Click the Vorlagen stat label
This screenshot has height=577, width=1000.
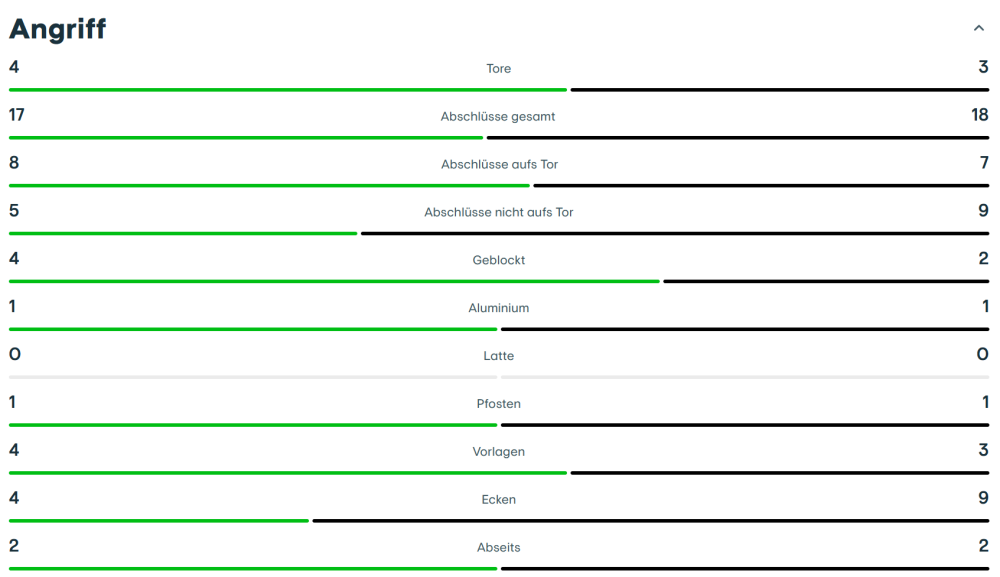[499, 452]
